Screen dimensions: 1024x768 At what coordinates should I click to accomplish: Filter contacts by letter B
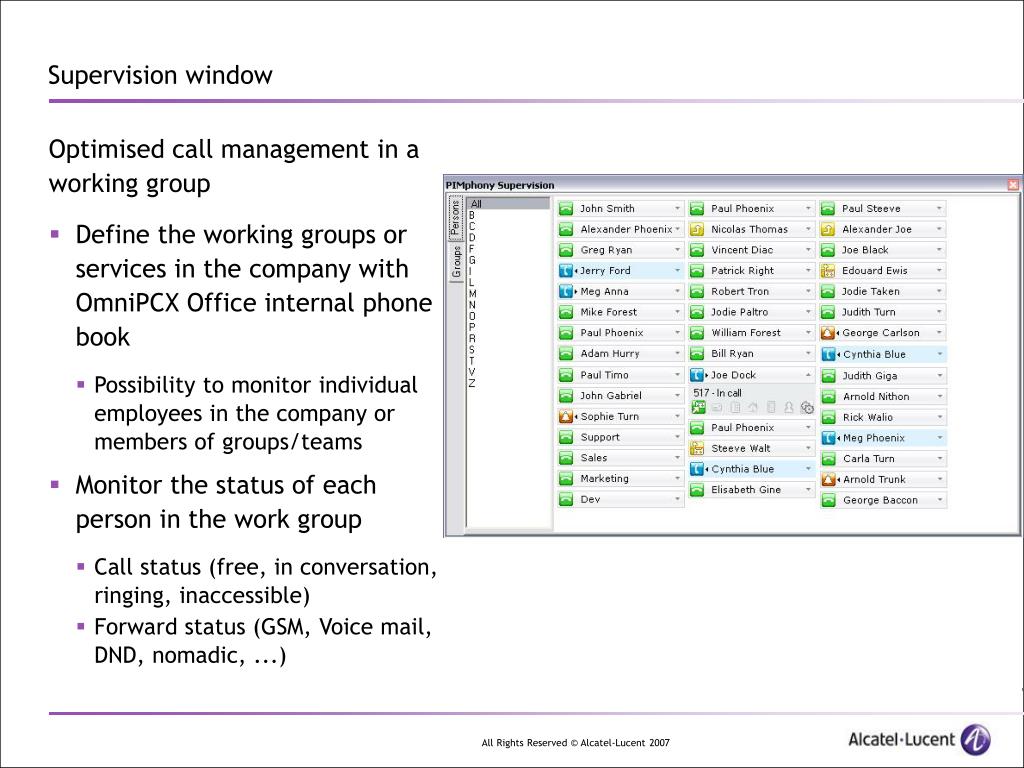[x=472, y=215]
